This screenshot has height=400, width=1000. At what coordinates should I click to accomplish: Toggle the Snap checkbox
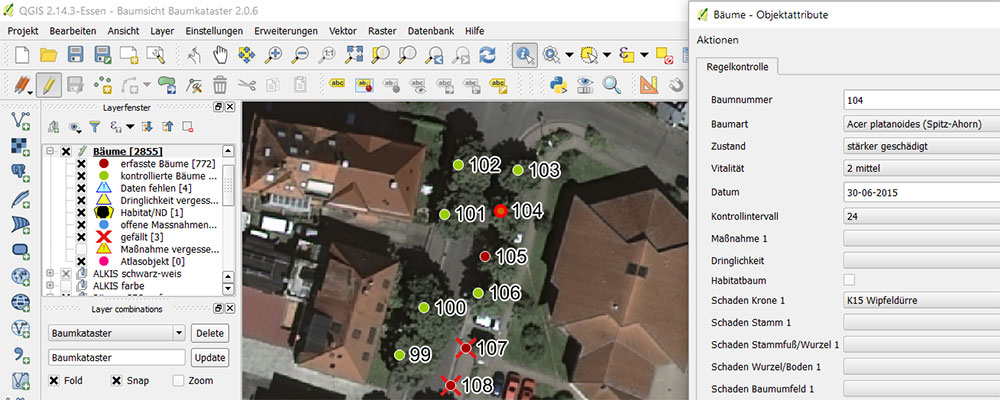click(x=116, y=381)
